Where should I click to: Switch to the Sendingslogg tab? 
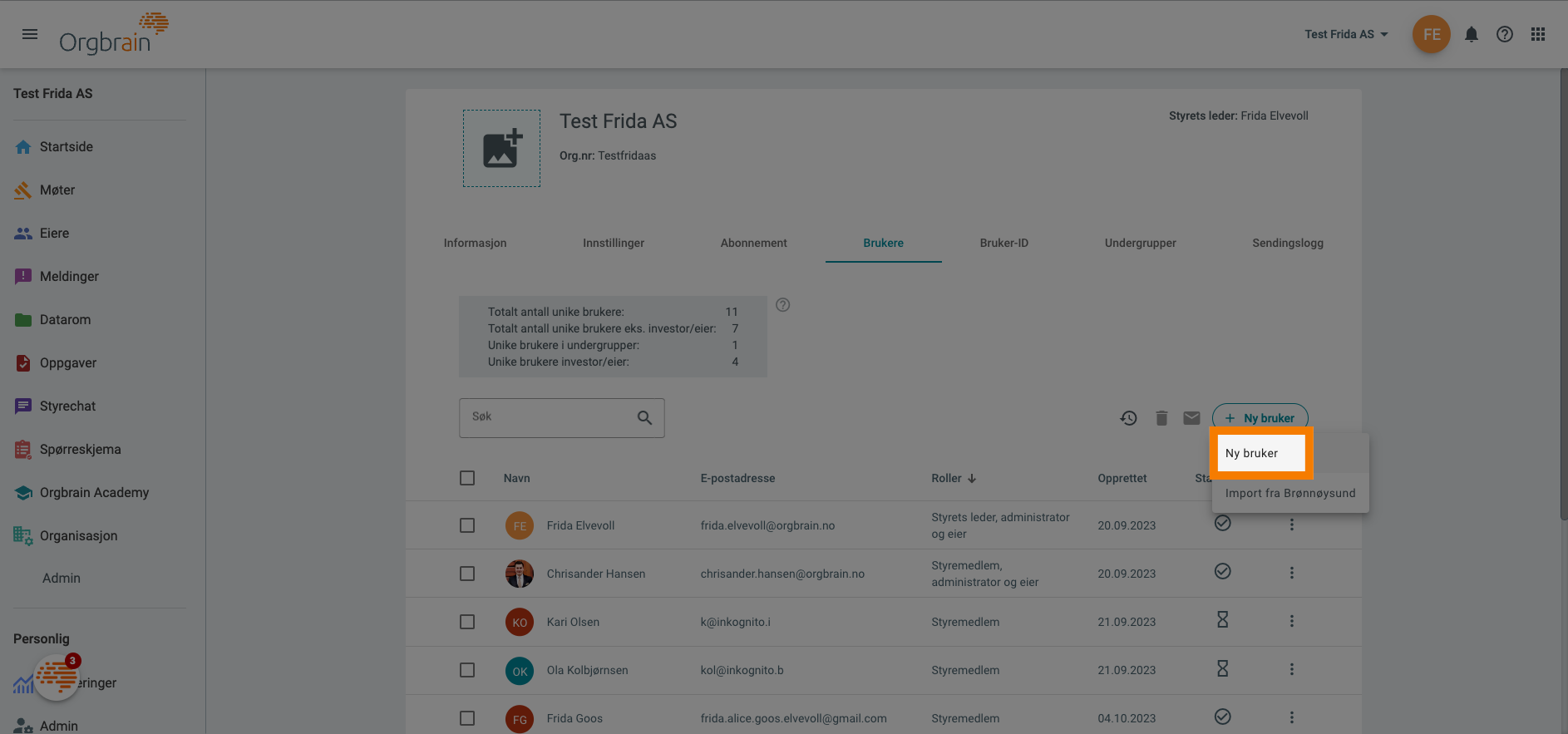tap(1287, 243)
